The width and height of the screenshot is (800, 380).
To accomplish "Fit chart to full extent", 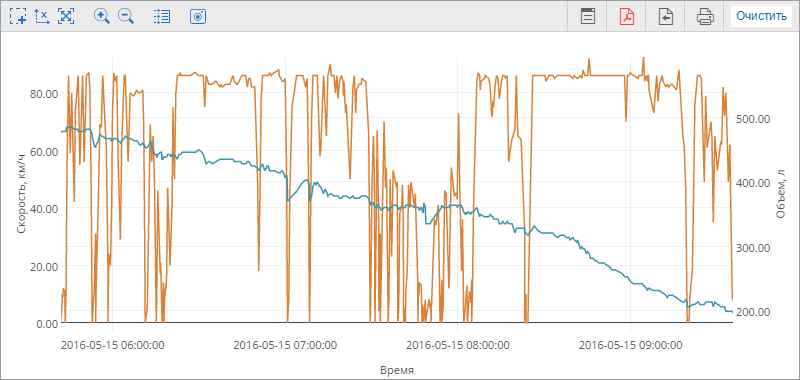I will (x=66, y=16).
